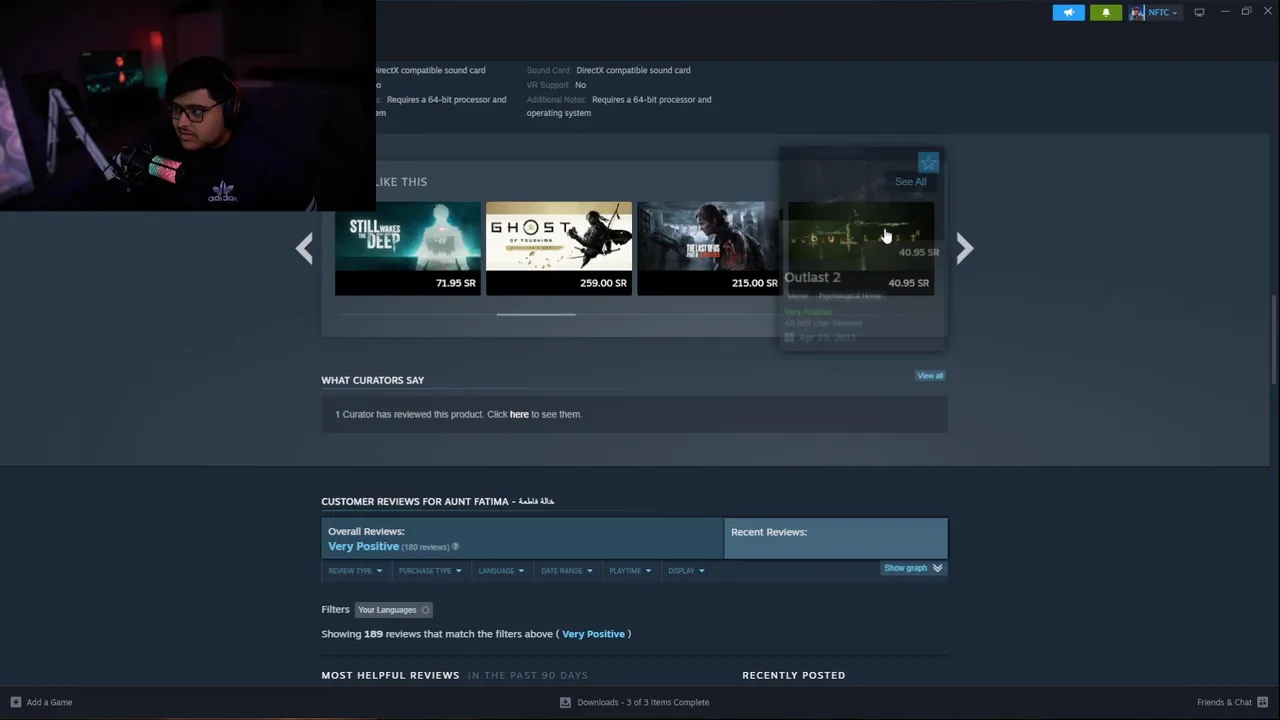Click the Very Positive filter summary link

(593, 634)
